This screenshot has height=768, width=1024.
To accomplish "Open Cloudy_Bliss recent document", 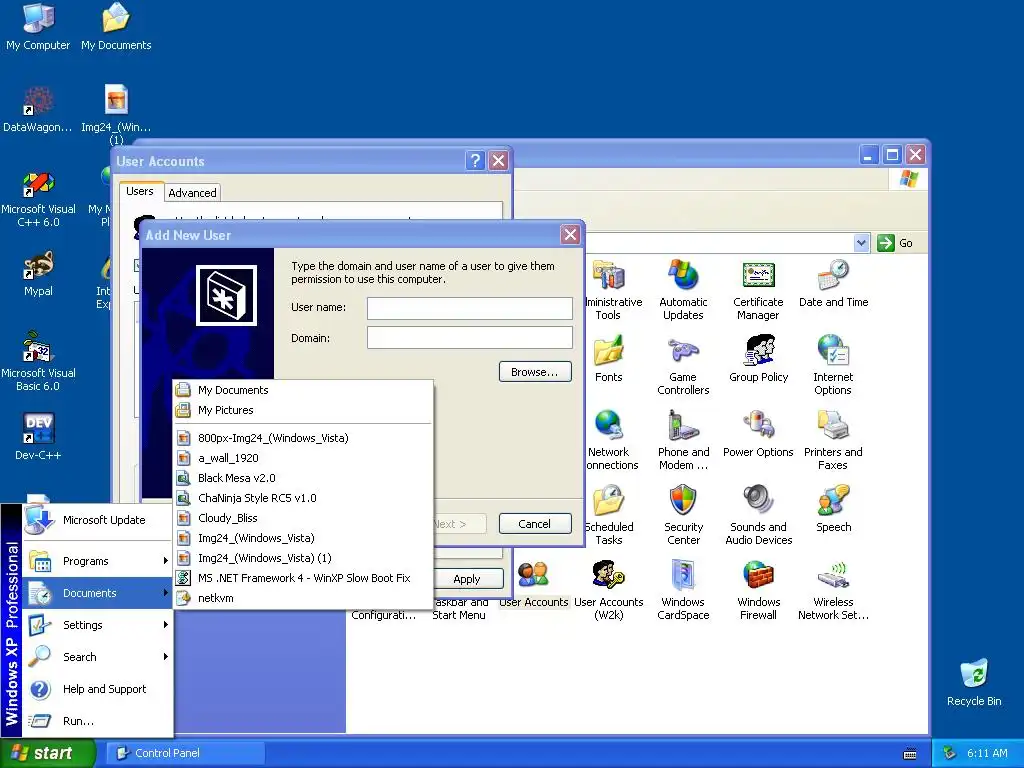I will pyautogui.click(x=303, y=518).
